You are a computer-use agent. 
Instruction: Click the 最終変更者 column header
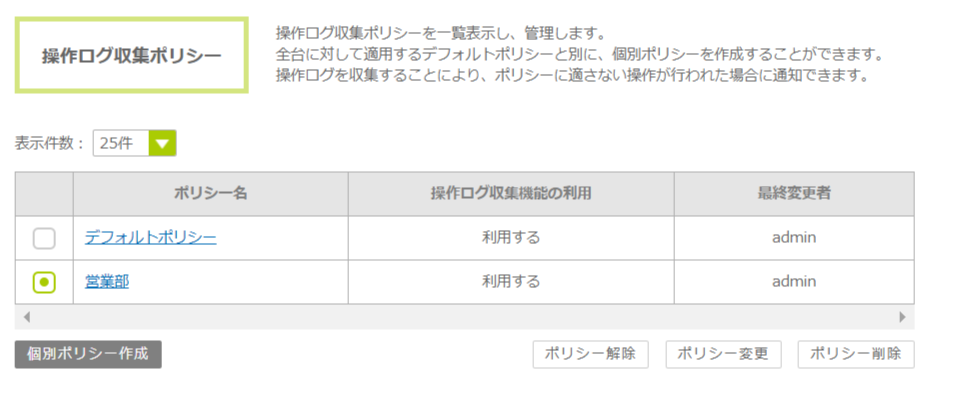click(794, 193)
